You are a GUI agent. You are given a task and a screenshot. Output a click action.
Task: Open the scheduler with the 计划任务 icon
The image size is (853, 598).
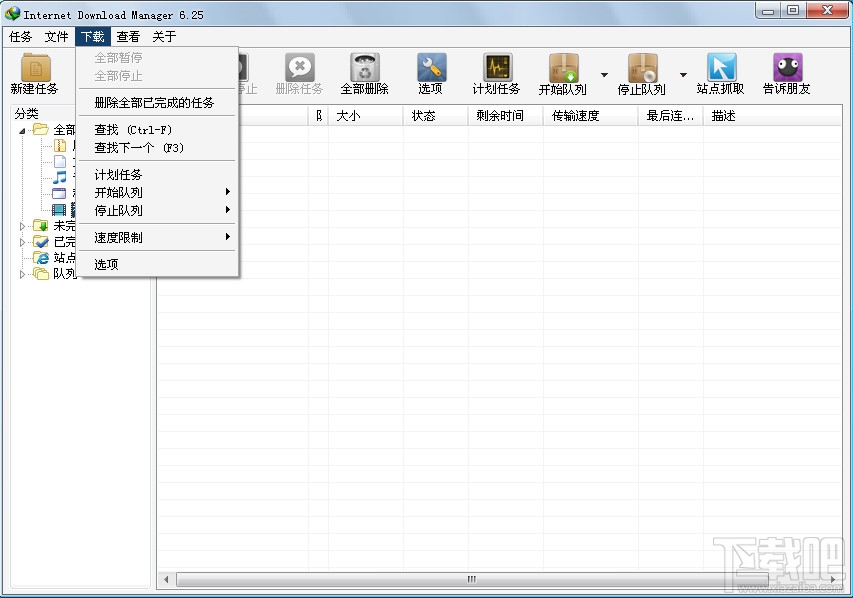click(497, 72)
